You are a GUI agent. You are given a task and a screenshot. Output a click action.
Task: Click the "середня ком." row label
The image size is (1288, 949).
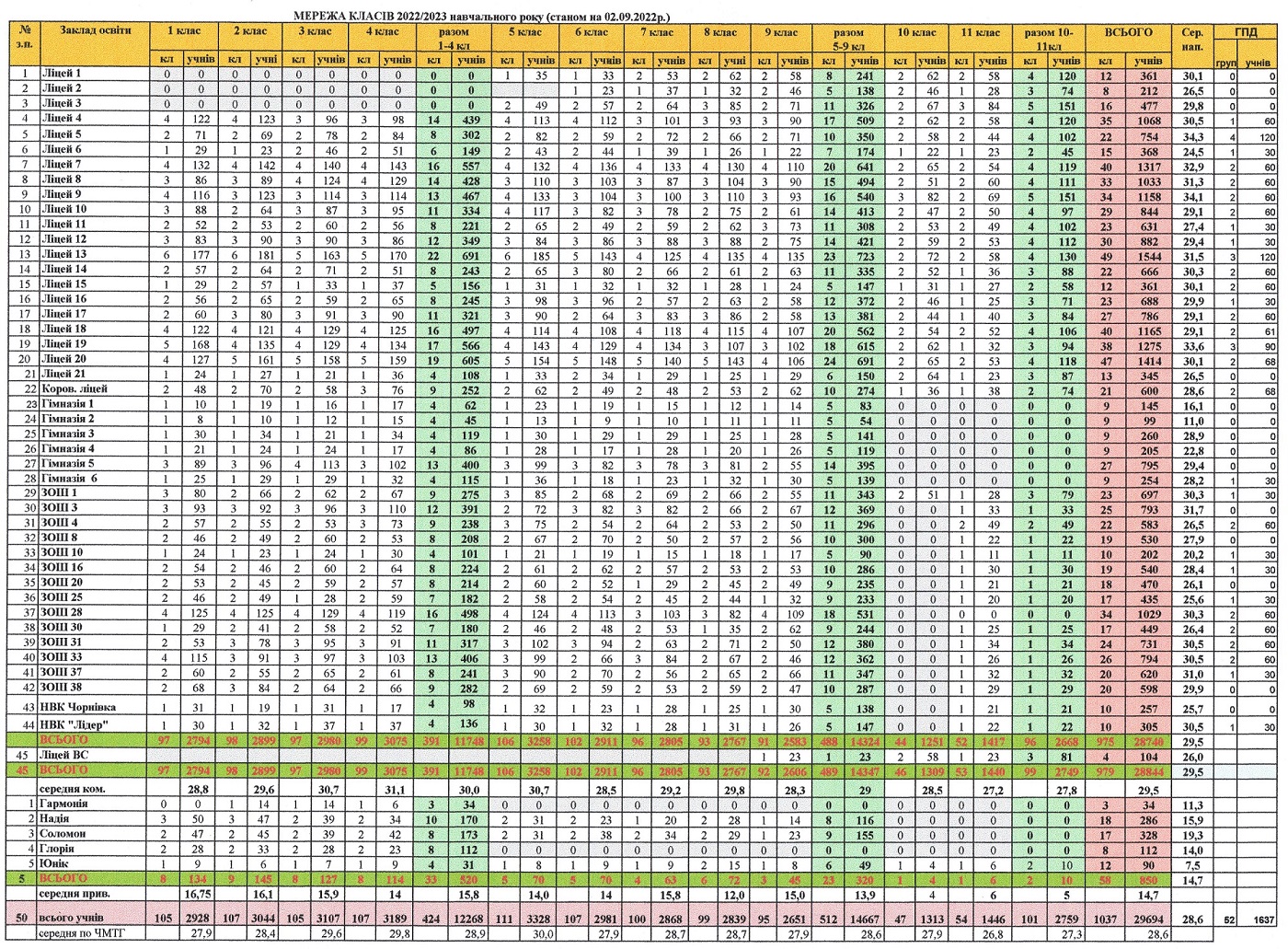coord(73,789)
